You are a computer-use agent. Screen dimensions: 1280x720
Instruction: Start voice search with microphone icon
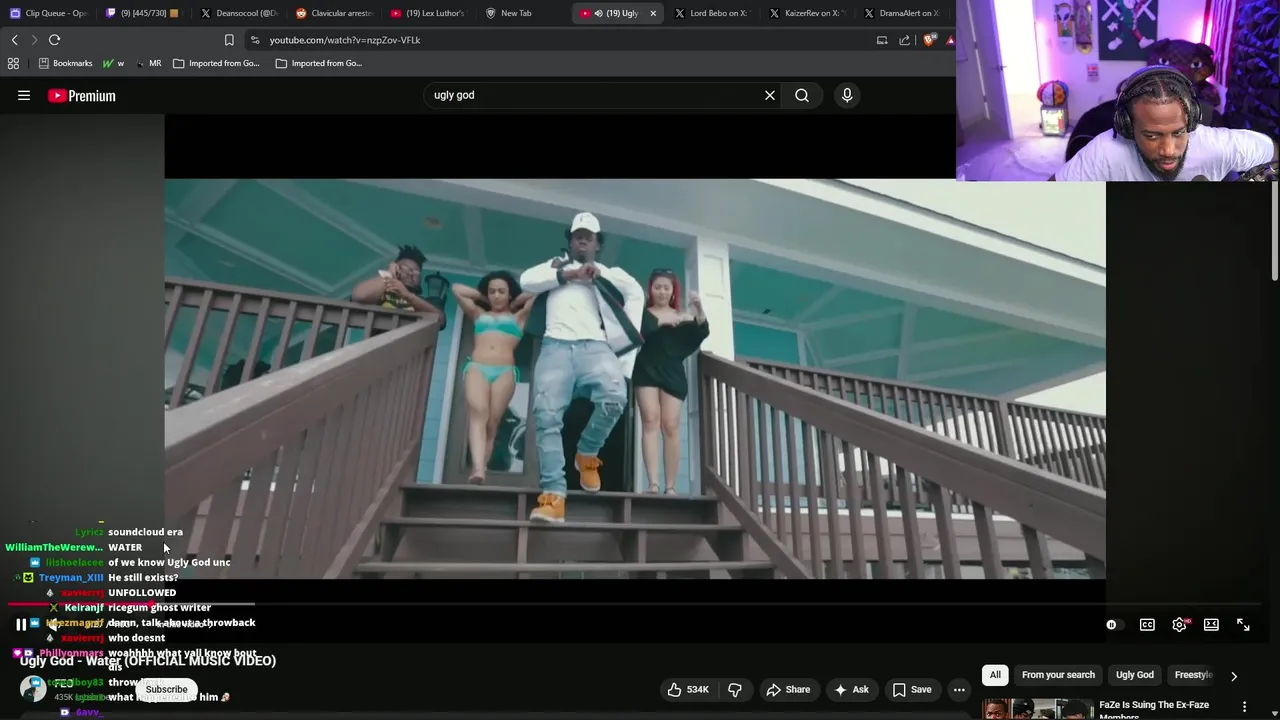[x=847, y=95]
